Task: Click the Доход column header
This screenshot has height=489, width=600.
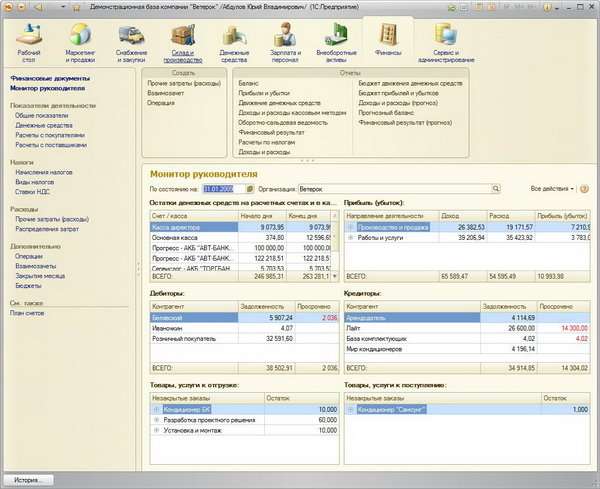Action: click(463, 216)
